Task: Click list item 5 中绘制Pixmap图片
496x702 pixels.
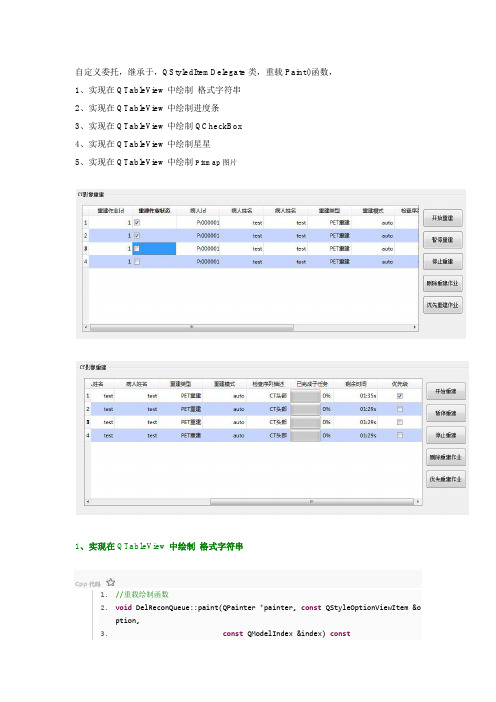Action: point(156,162)
